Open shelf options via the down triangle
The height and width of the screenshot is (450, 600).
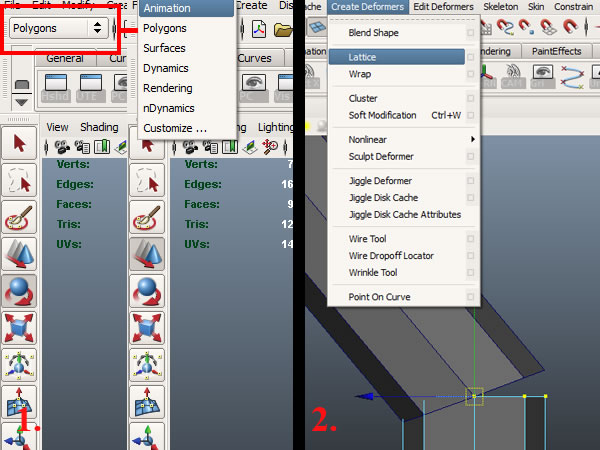pyautogui.click(x=21, y=103)
